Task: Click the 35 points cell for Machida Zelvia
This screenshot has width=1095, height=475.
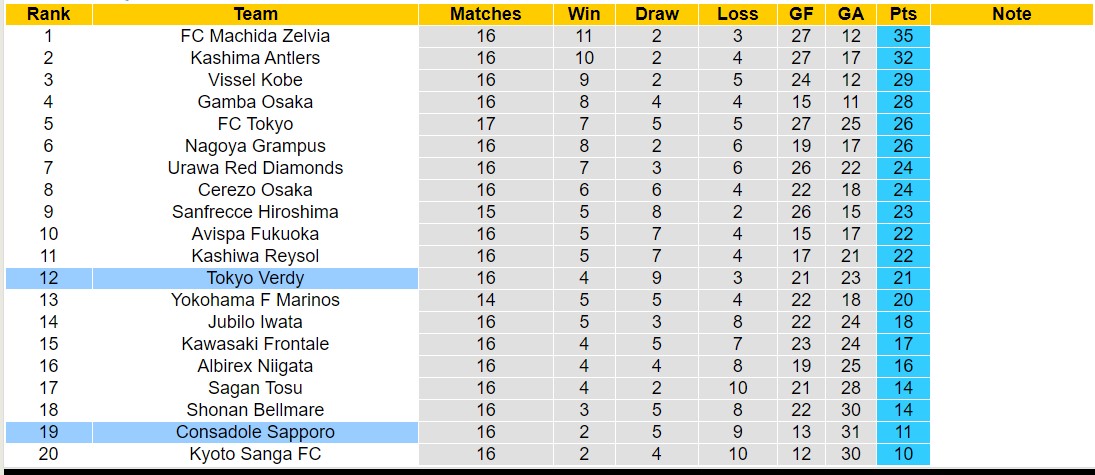Action: [x=903, y=36]
